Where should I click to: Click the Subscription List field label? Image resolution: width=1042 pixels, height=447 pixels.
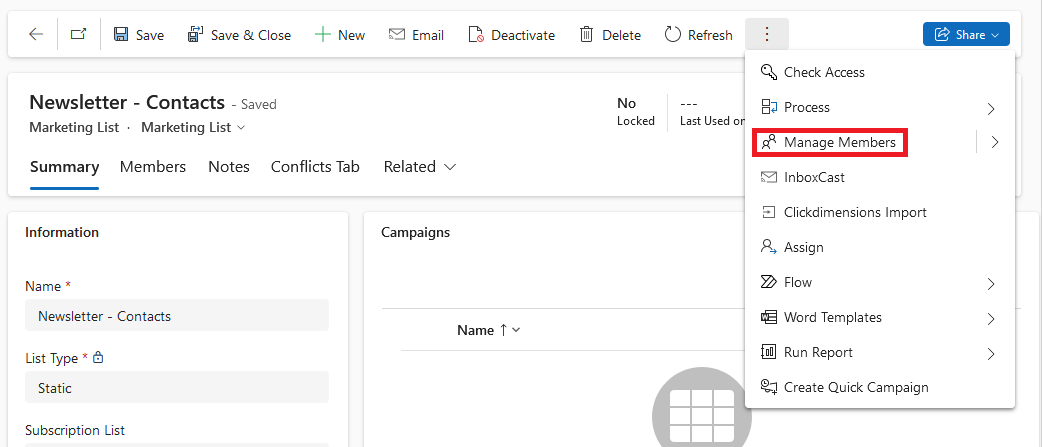[75, 430]
